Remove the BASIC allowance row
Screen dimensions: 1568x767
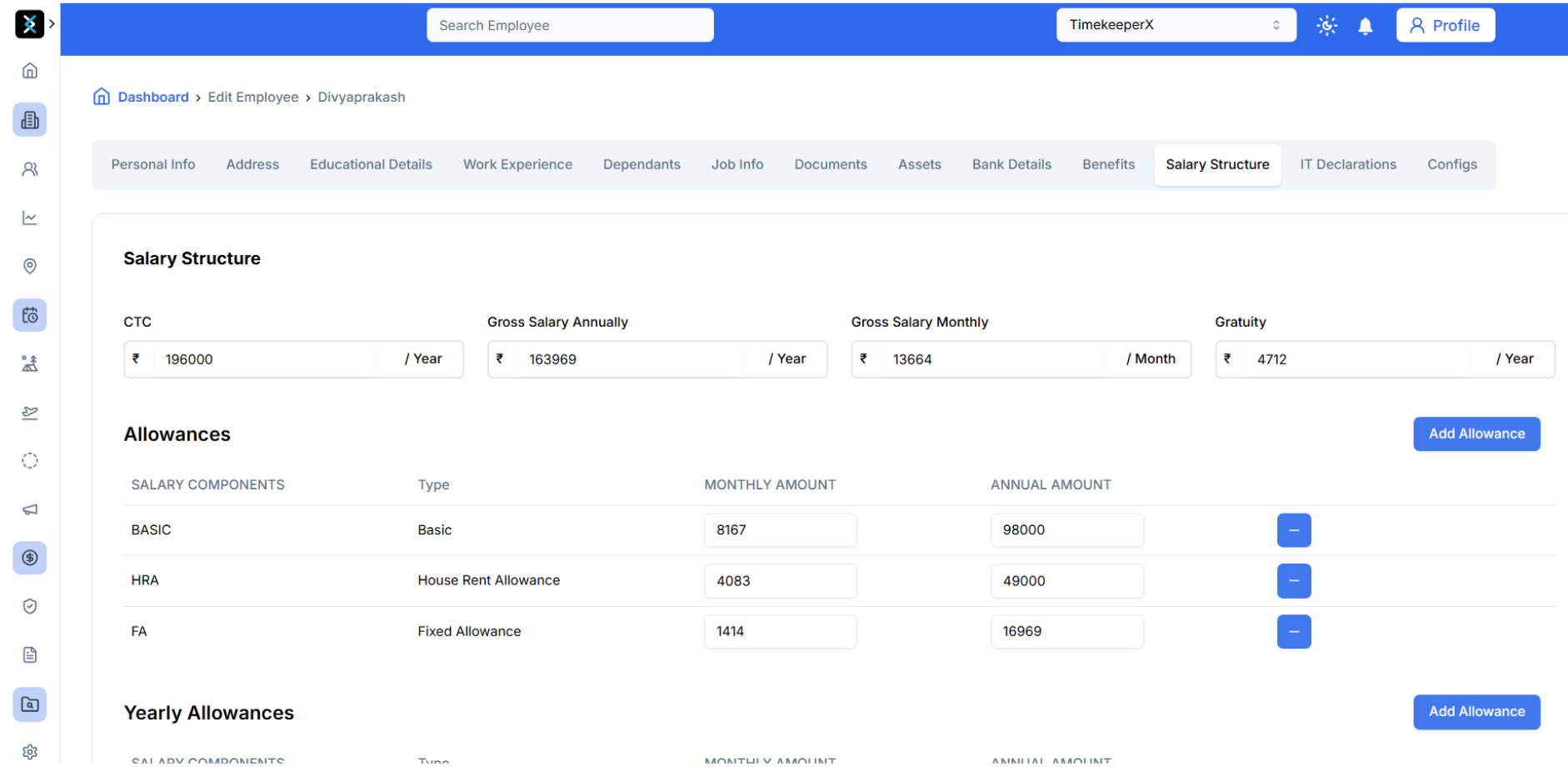tap(1294, 530)
